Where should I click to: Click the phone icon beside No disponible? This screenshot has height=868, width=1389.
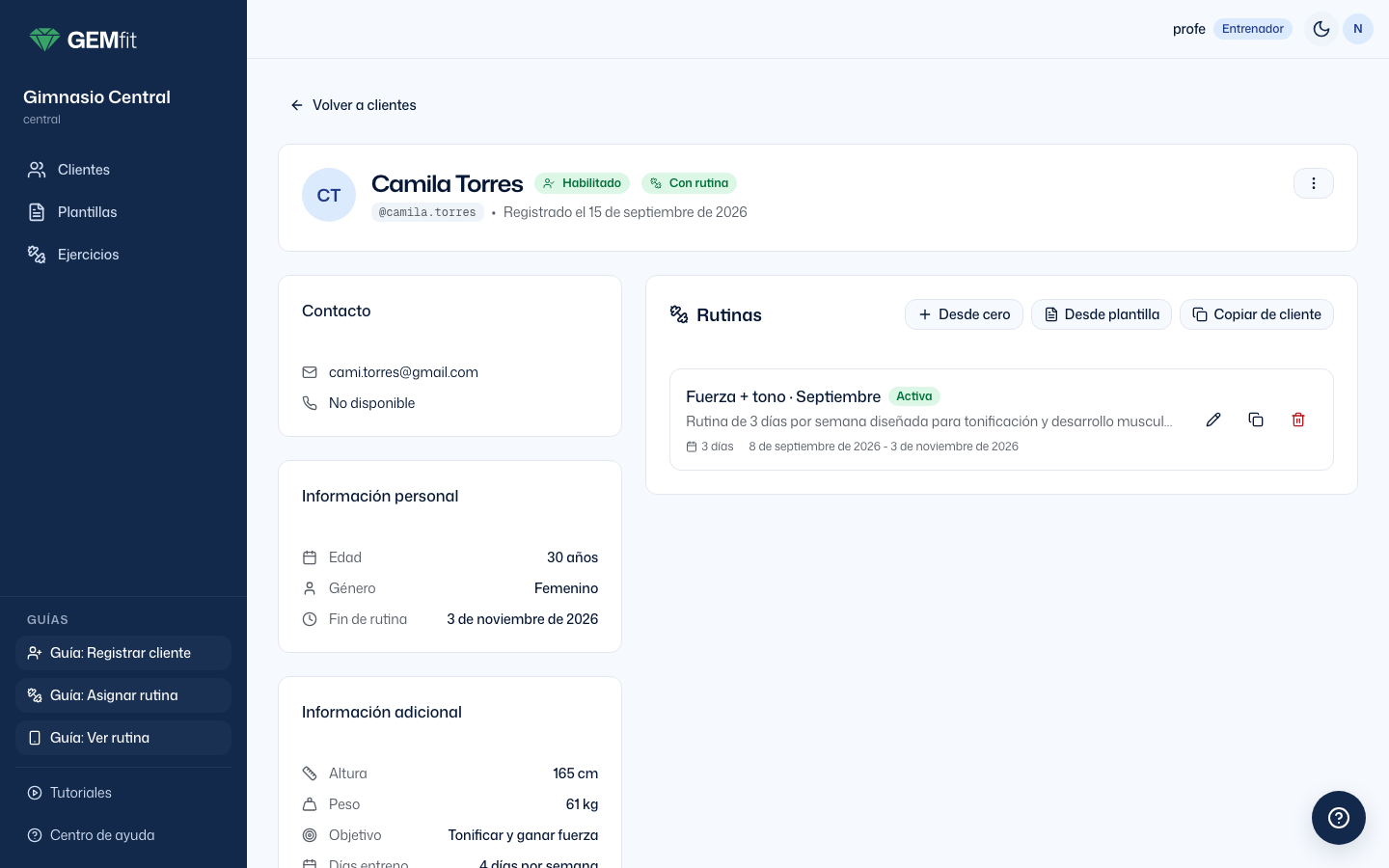310,403
